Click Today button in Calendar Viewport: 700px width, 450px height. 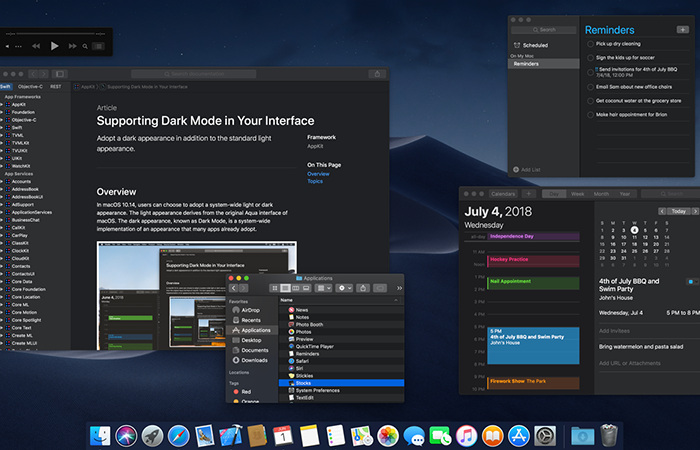[x=679, y=211]
